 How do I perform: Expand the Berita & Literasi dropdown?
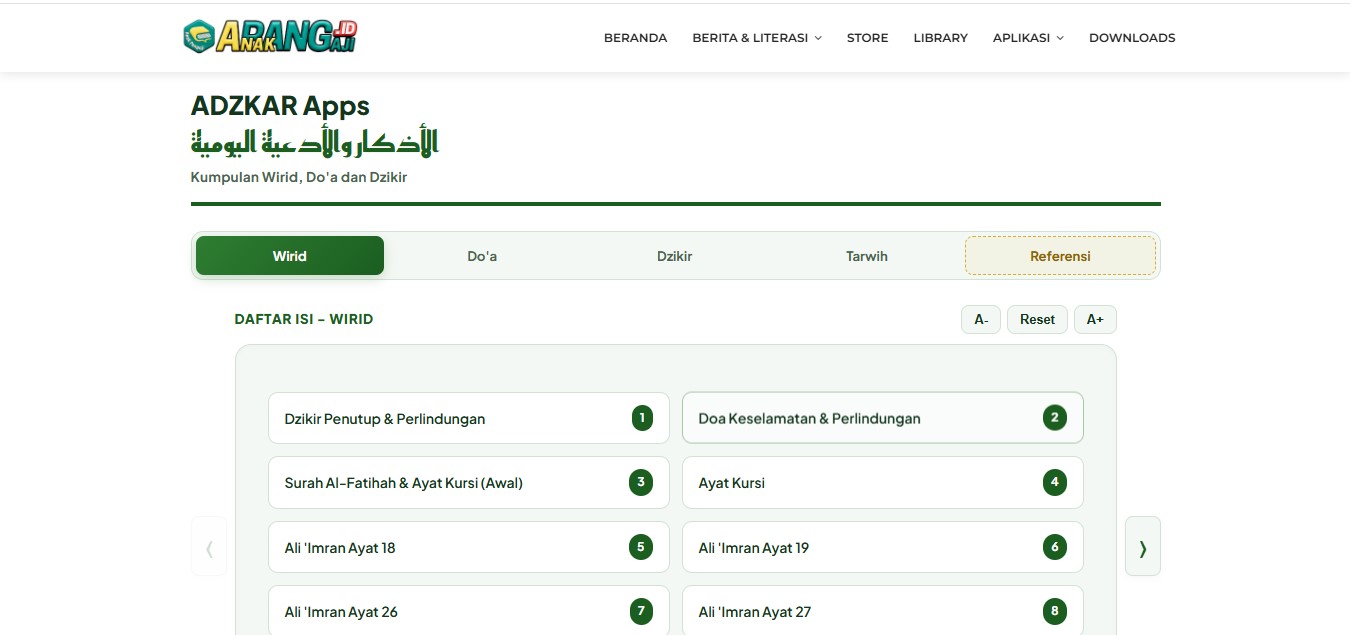coord(756,38)
